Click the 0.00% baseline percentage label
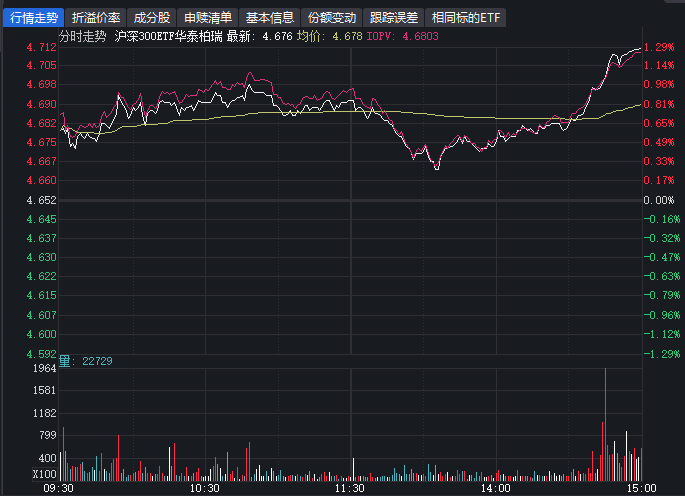The width and height of the screenshot is (685, 496). click(x=661, y=200)
